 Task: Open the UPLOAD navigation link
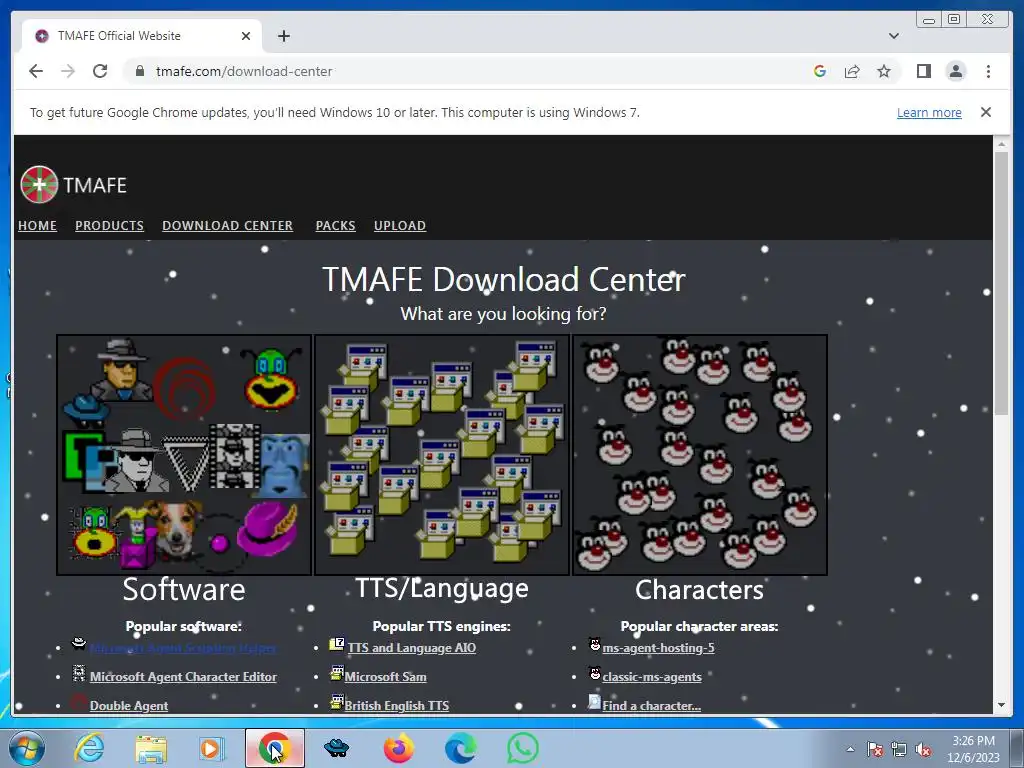pyautogui.click(x=400, y=225)
